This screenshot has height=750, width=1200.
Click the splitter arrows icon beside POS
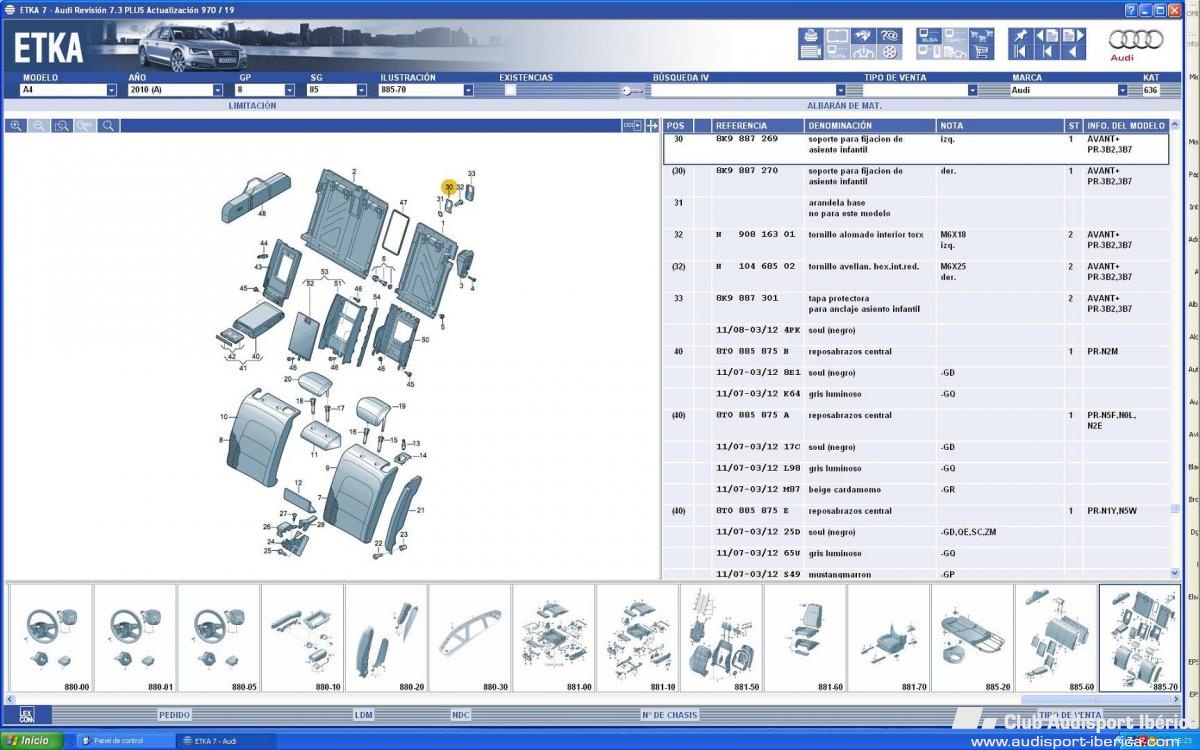(x=652, y=126)
